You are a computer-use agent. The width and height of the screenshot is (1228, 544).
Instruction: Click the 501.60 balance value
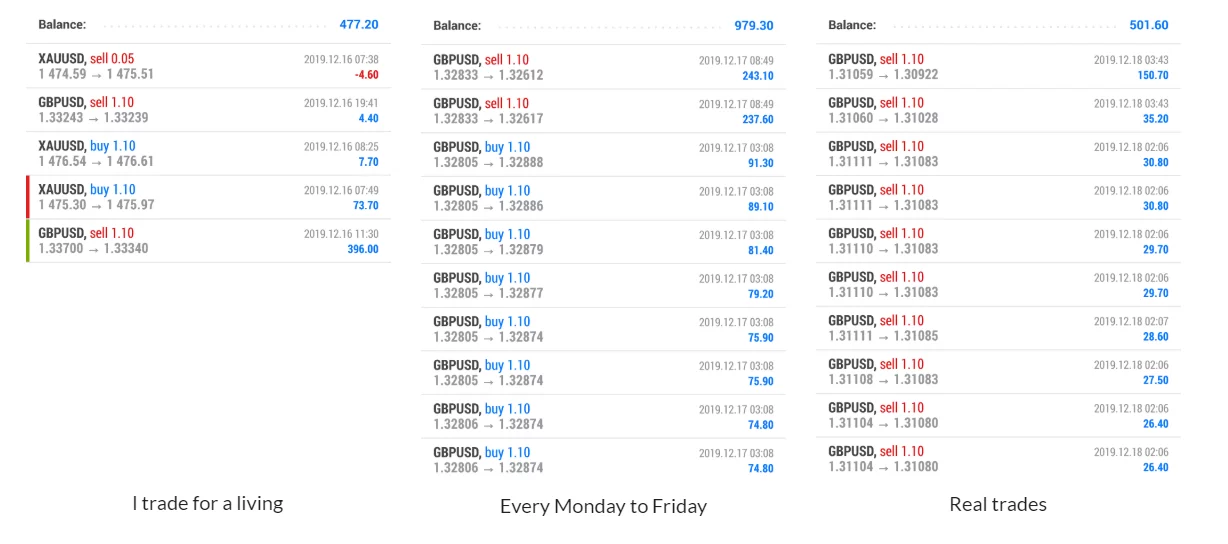[x=1148, y=25]
